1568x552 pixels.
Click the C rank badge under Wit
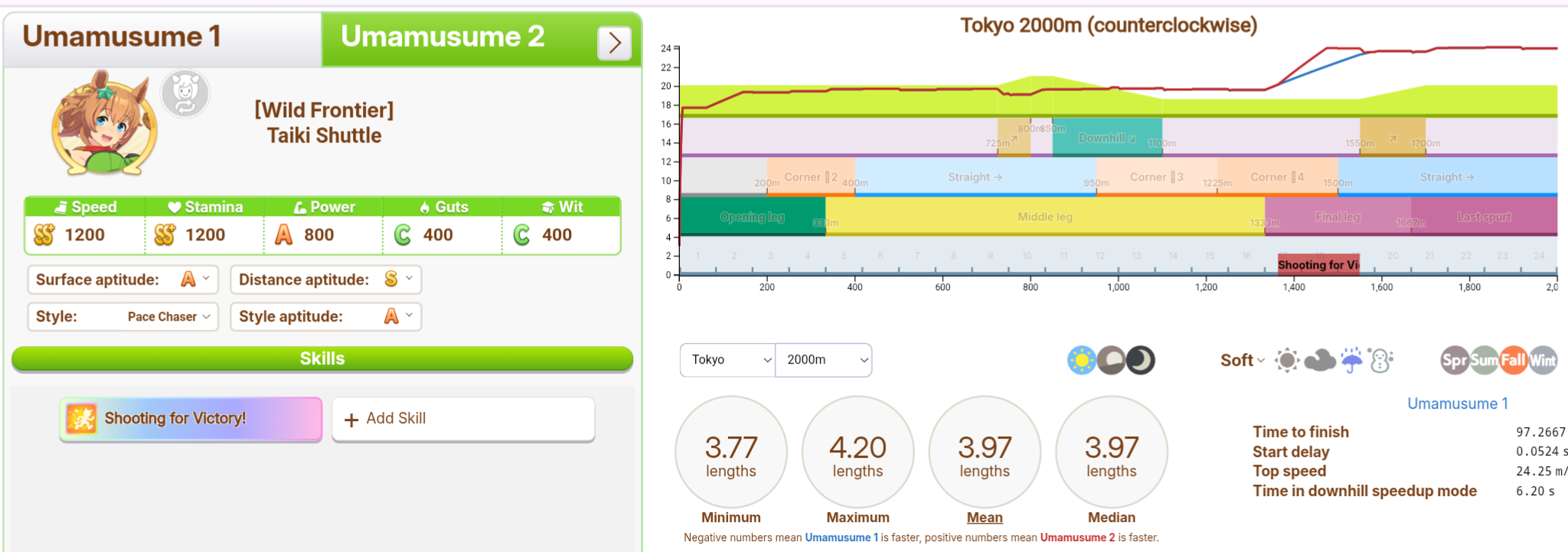point(522,235)
